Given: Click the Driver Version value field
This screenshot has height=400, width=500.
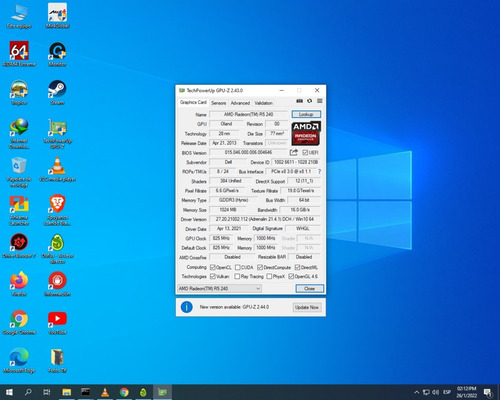Looking at the screenshot, I should pyautogui.click(x=265, y=219).
